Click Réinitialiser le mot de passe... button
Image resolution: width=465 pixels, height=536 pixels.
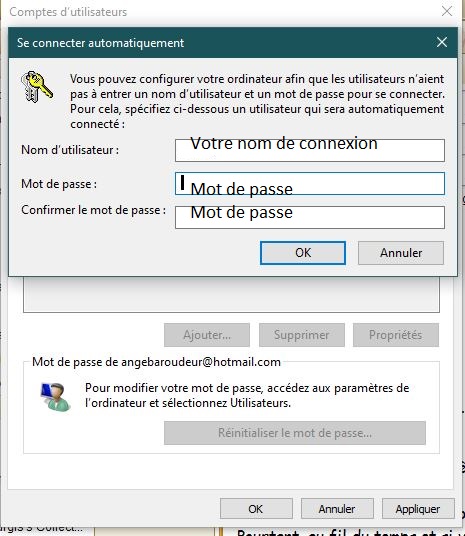tap(295, 433)
